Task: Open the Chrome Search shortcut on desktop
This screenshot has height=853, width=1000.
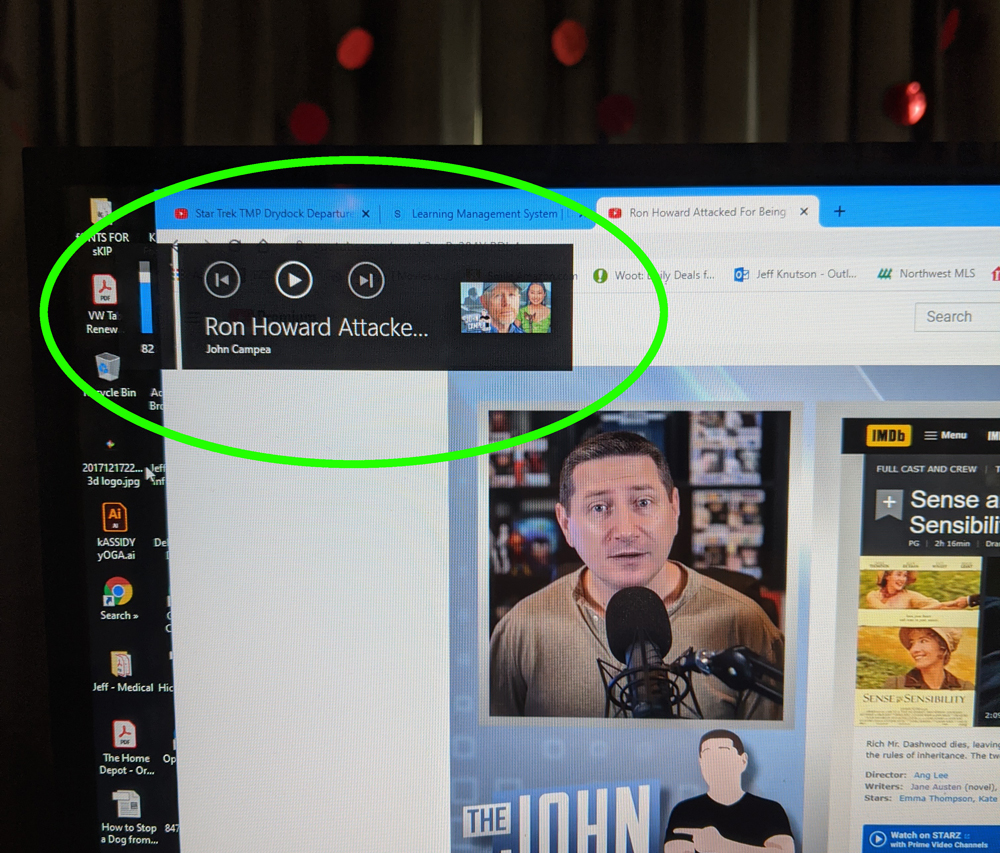Action: click(118, 599)
